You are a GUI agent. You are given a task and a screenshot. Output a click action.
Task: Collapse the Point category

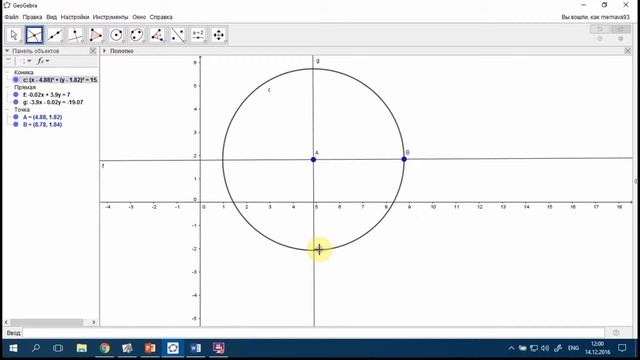coord(7,110)
